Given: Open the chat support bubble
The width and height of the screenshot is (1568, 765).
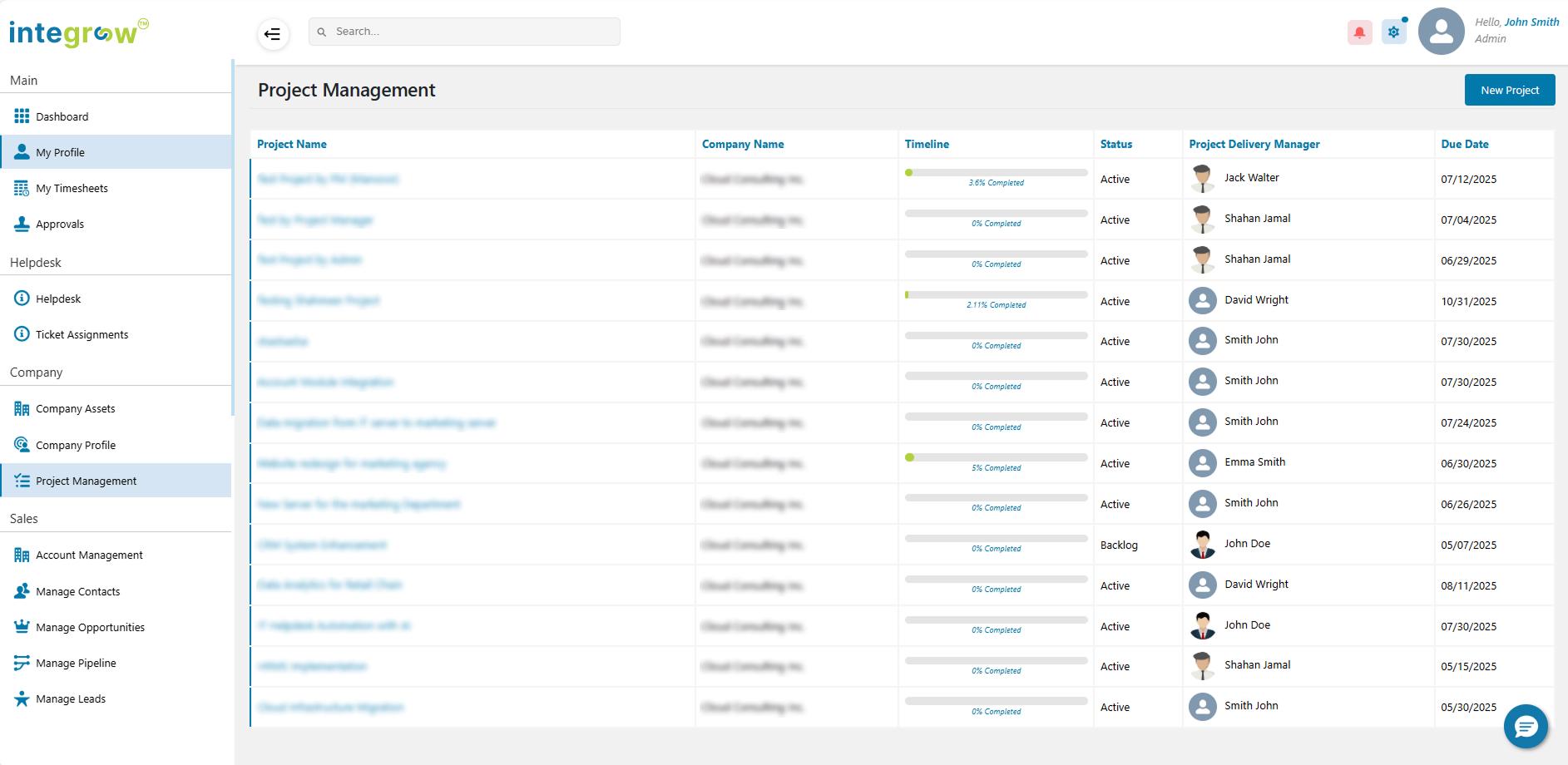Looking at the screenshot, I should click(x=1525, y=727).
